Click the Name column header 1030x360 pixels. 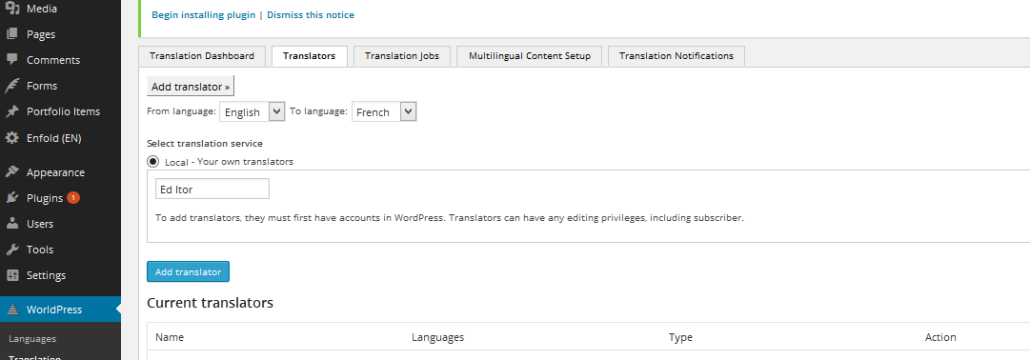[169, 337]
